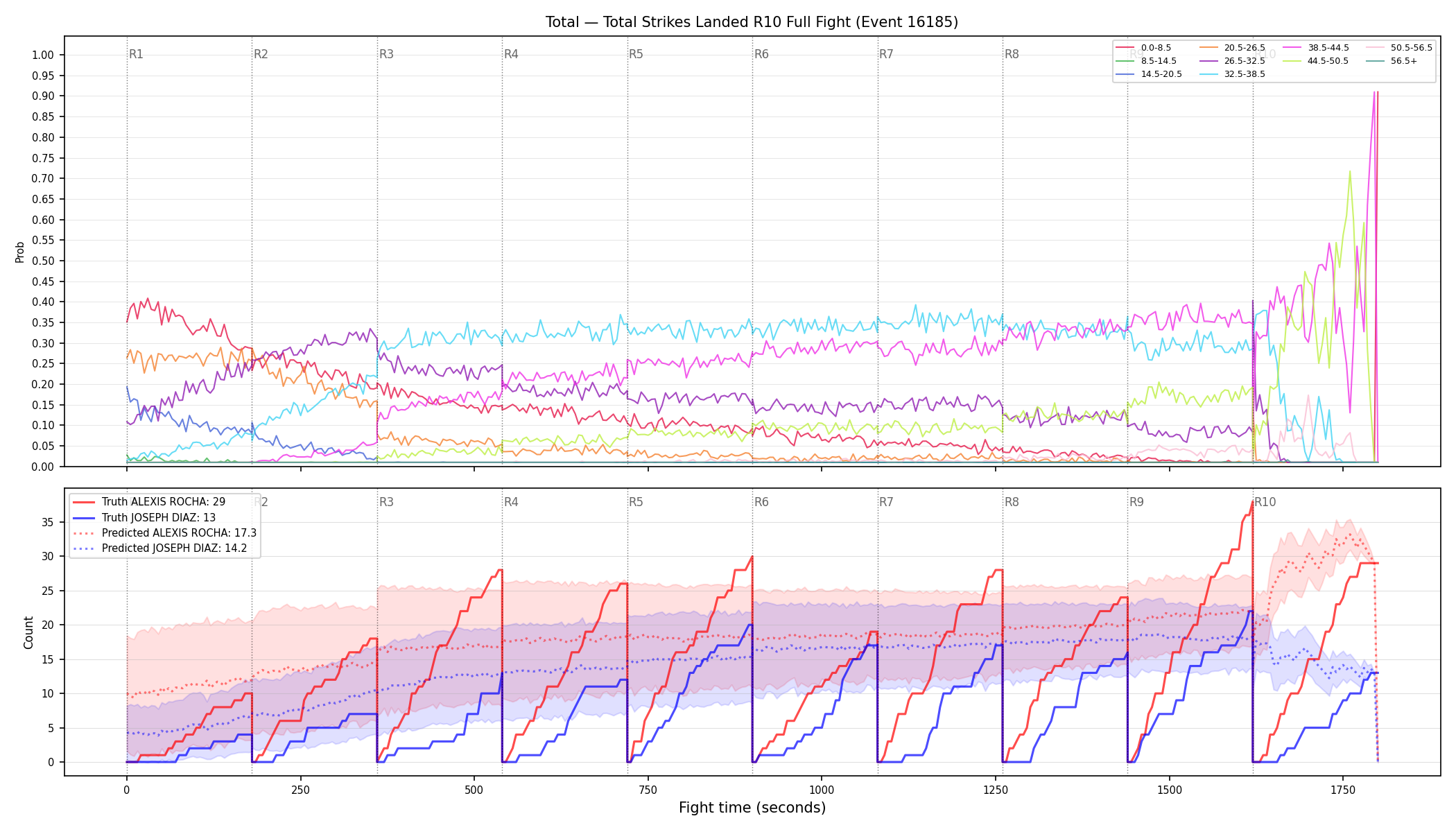
Task: Click the 56.5+ legend label
Action: point(1404,61)
